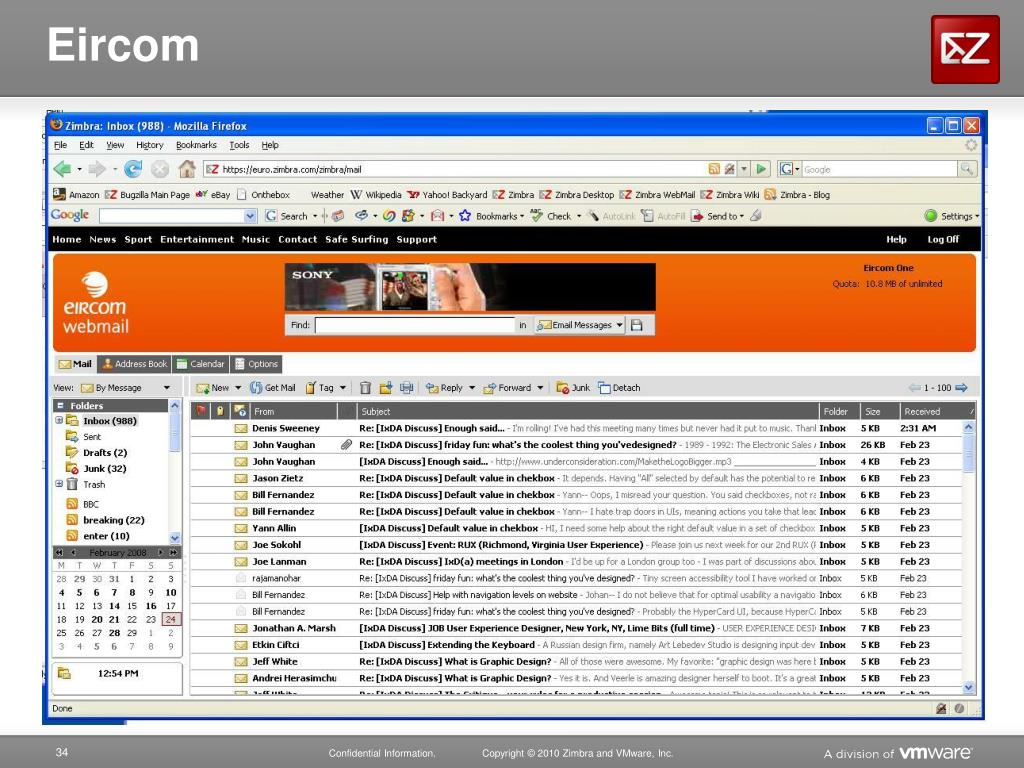Click the message list scrollbar down arrow
The image size is (1024, 768).
click(x=968, y=687)
